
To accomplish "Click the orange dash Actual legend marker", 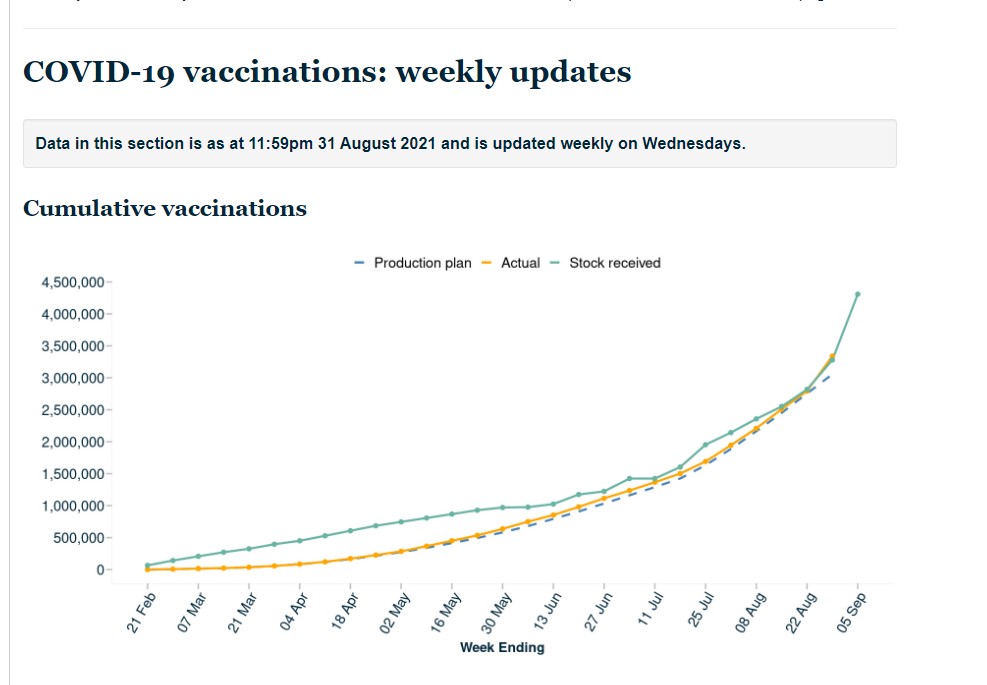I will (488, 263).
